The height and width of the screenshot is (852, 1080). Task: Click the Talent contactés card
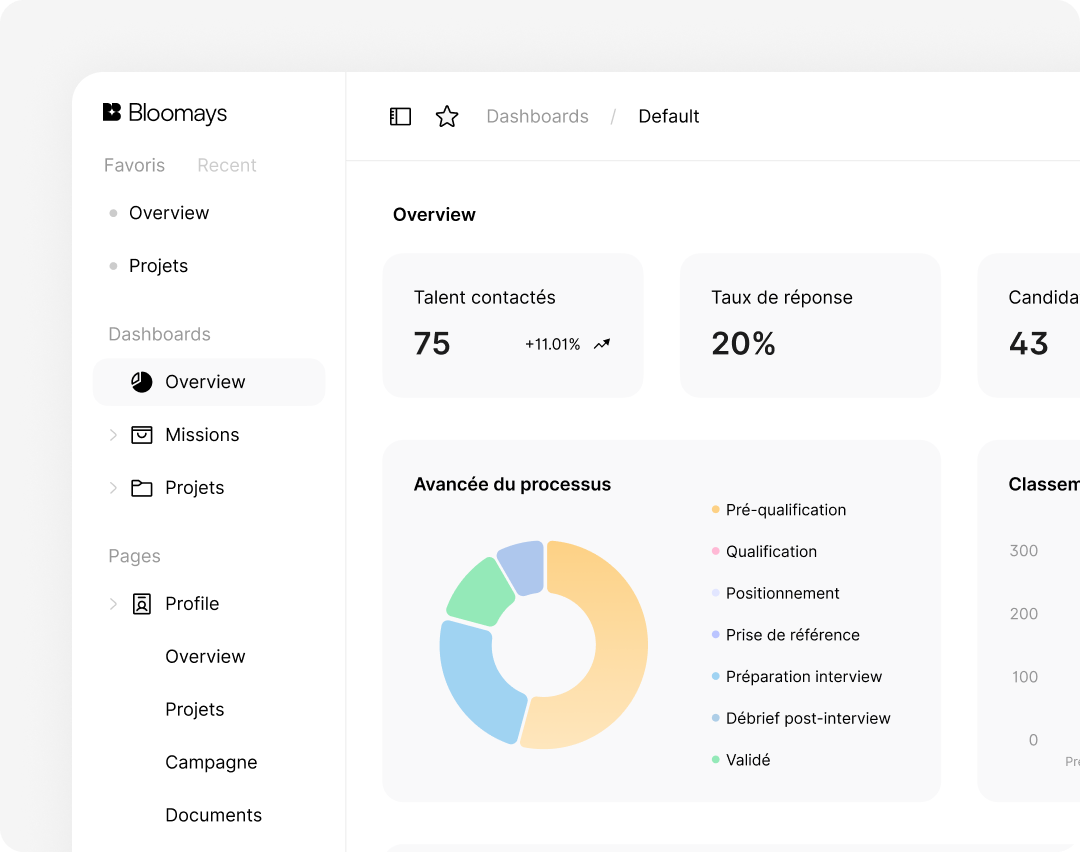tap(512, 325)
